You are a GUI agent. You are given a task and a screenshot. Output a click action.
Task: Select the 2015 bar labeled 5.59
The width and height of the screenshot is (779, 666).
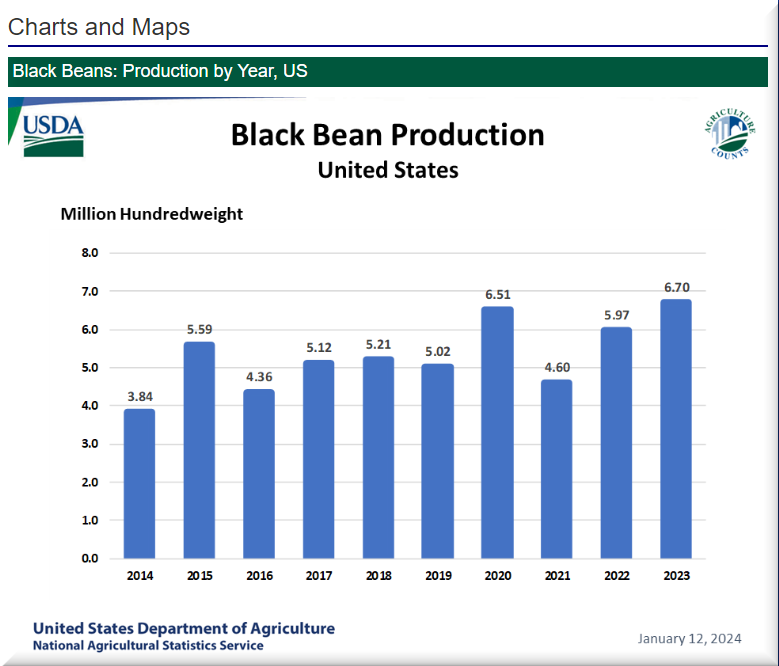coord(199,450)
